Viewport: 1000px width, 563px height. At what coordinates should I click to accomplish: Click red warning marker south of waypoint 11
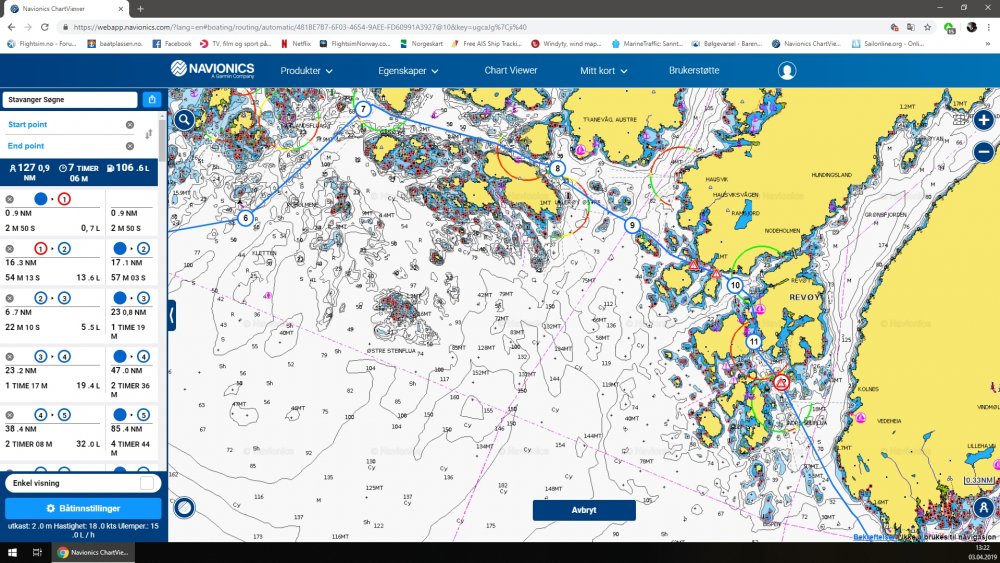tap(781, 383)
